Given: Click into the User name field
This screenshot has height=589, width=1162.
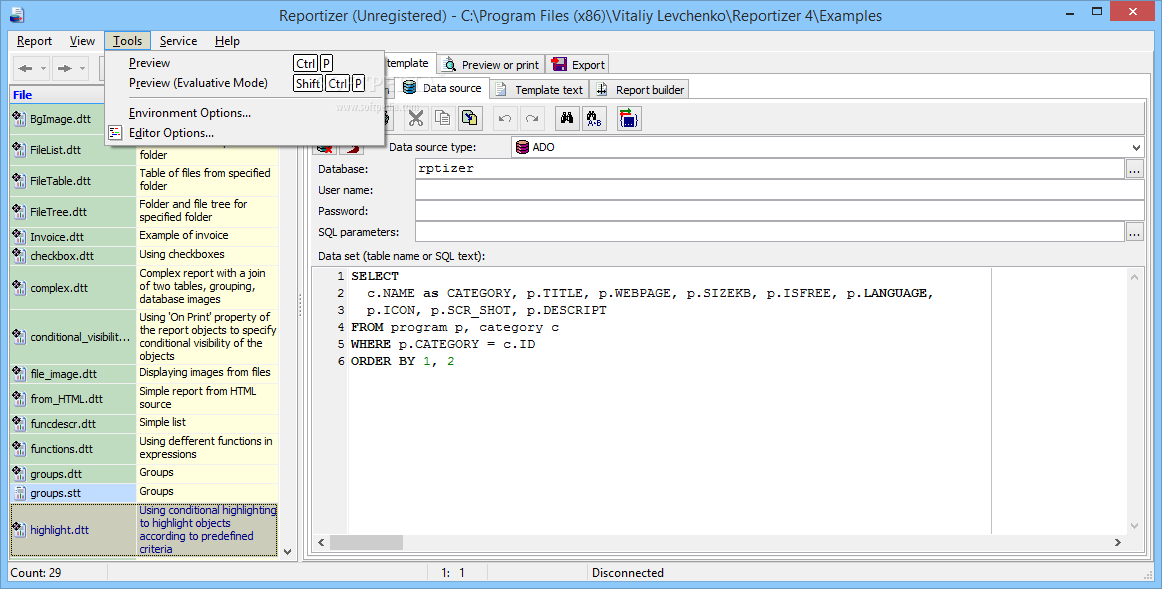Looking at the screenshot, I should click(x=780, y=190).
